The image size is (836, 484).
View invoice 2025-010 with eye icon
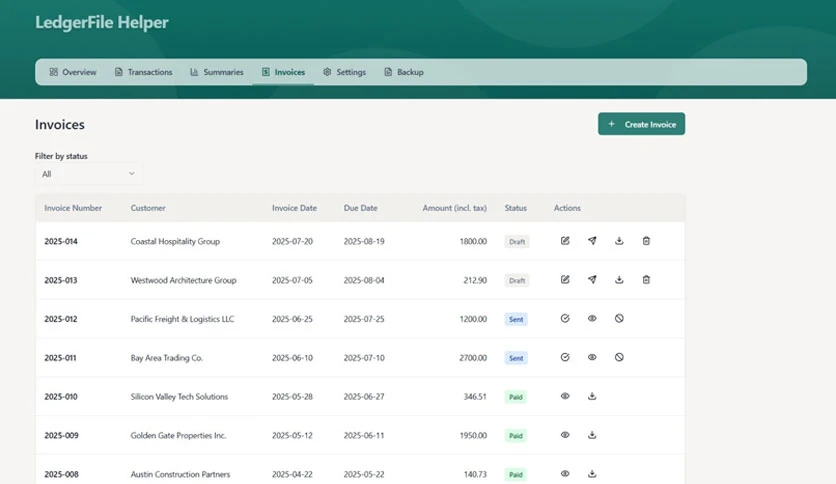(565, 396)
